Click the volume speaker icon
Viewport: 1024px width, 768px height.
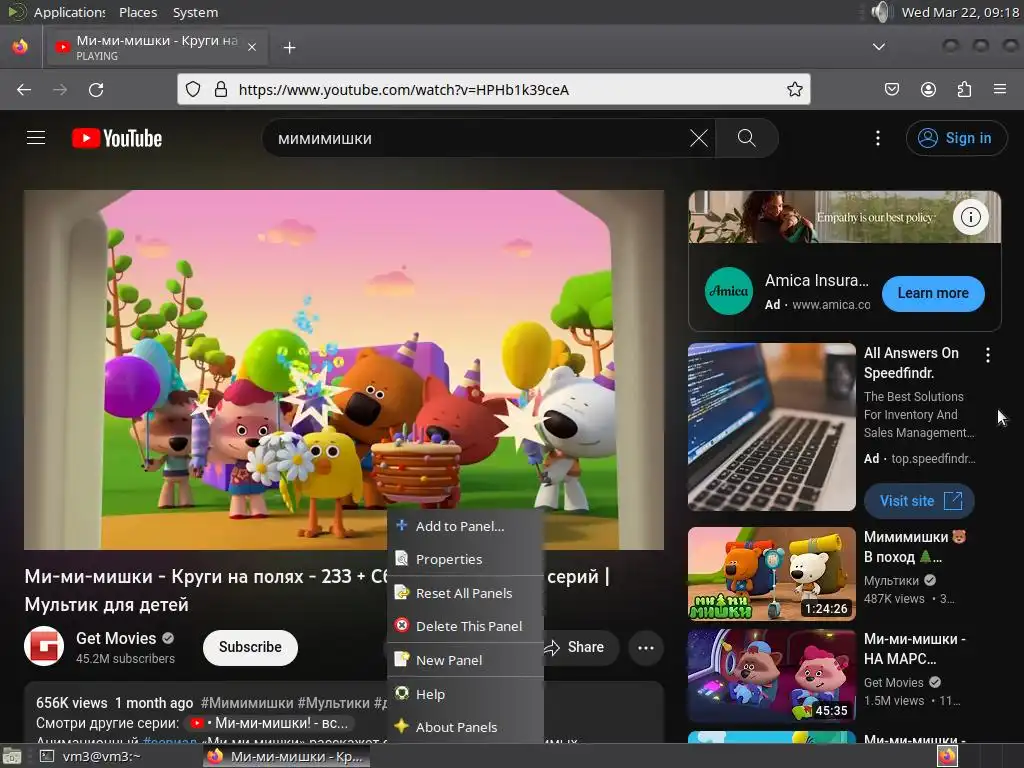[x=880, y=12]
